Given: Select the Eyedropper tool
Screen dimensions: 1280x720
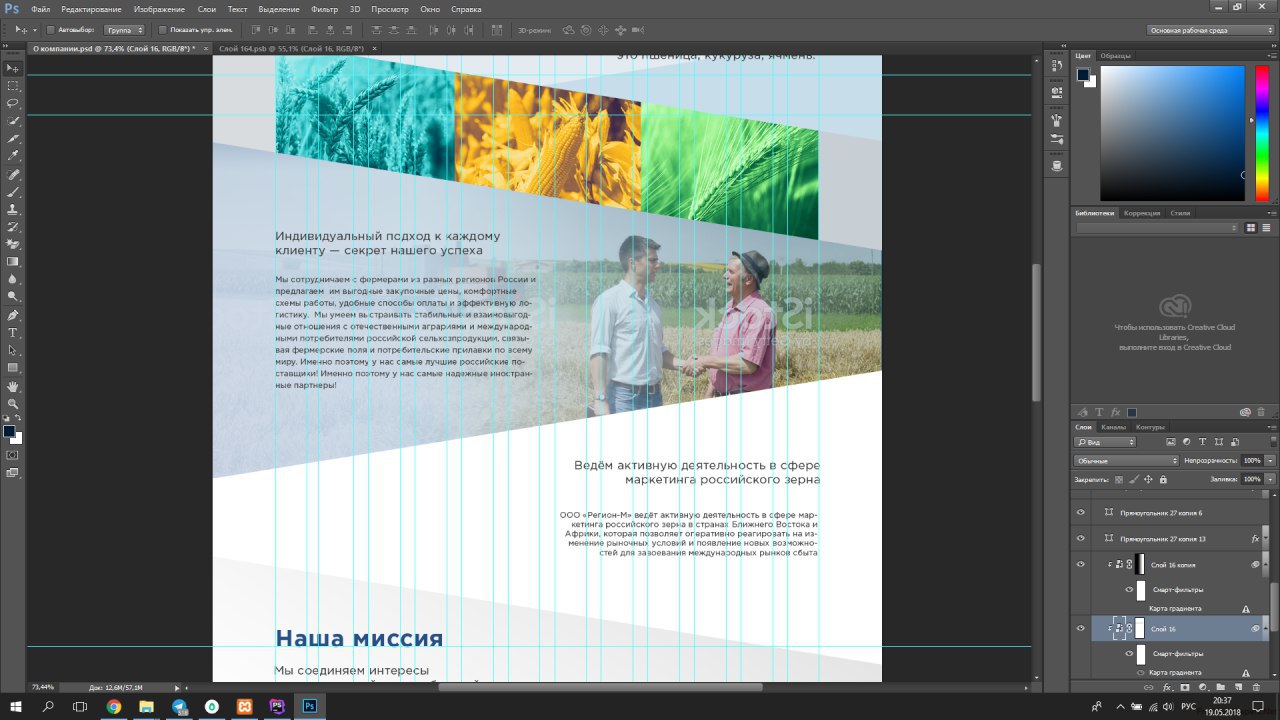Looking at the screenshot, I should point(13,156).
